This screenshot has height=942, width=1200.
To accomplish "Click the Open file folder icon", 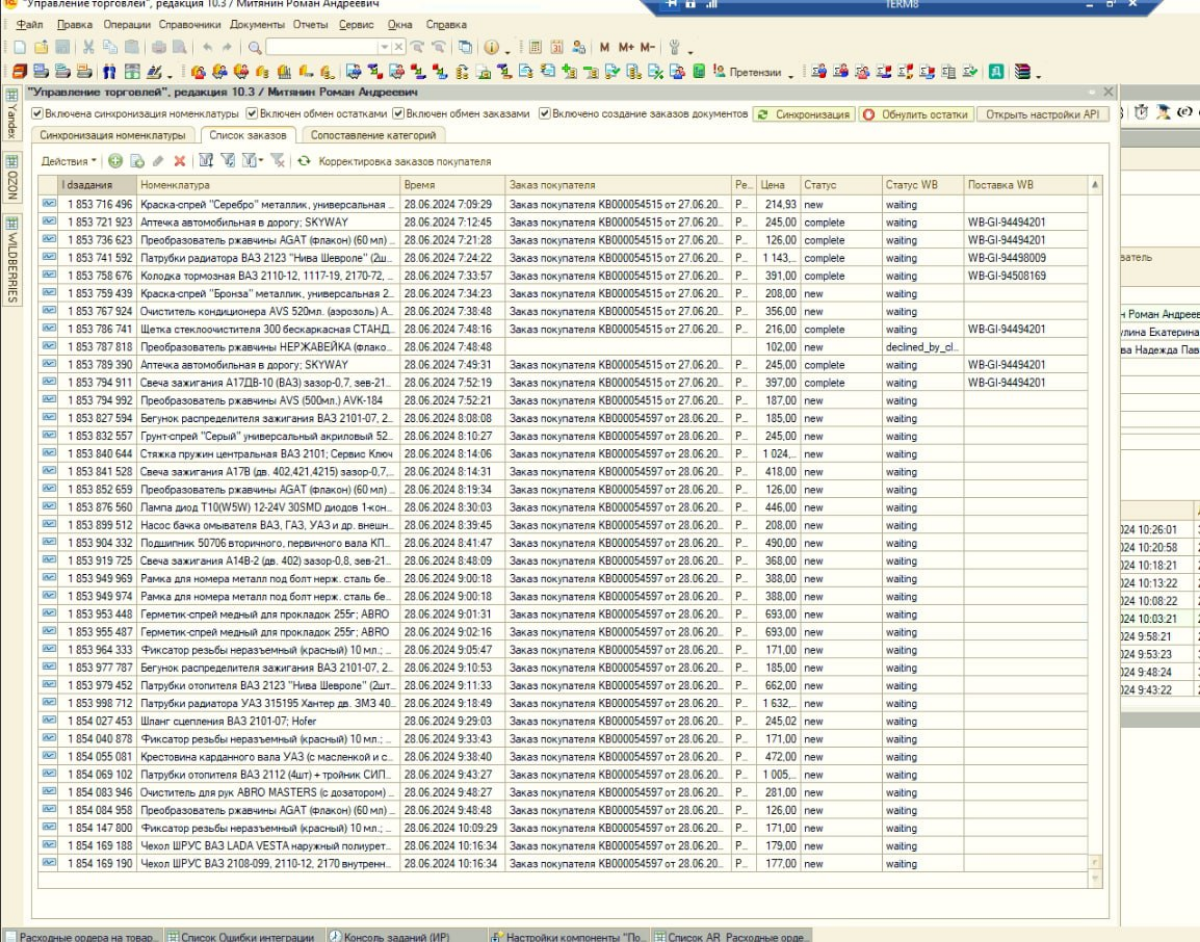I will (41, 47).
